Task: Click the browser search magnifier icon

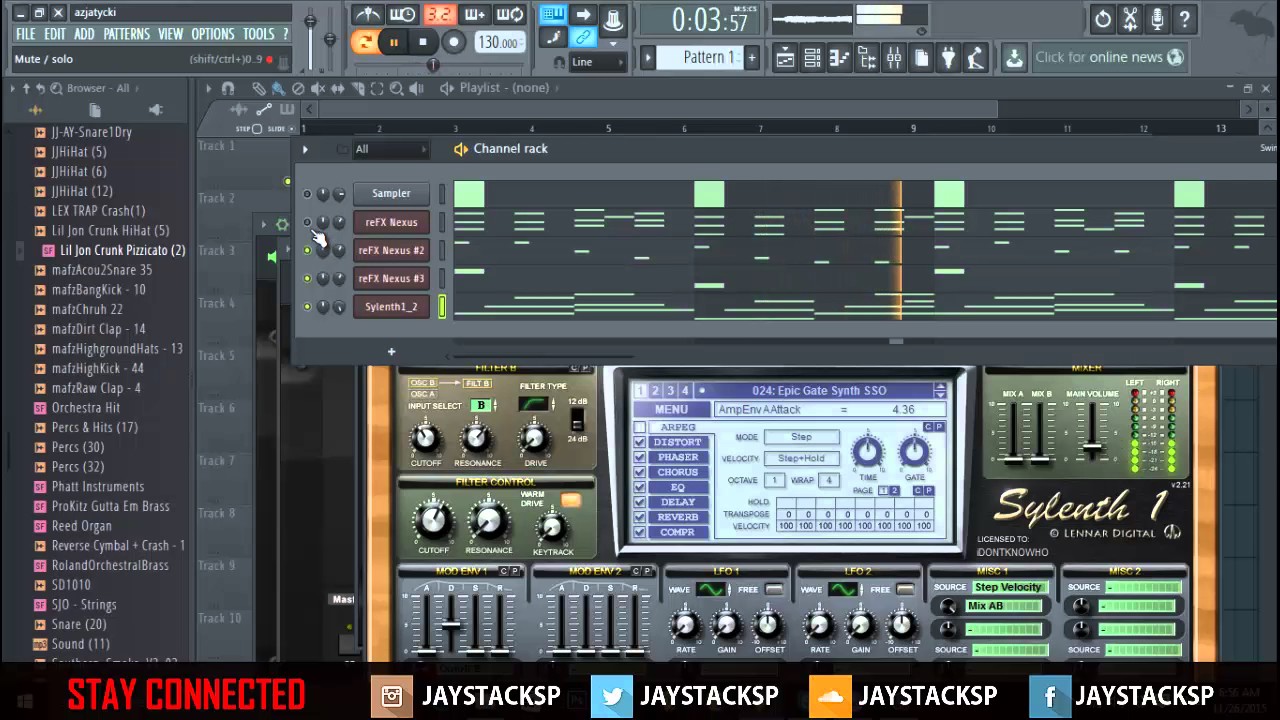Action: [56, 88]
